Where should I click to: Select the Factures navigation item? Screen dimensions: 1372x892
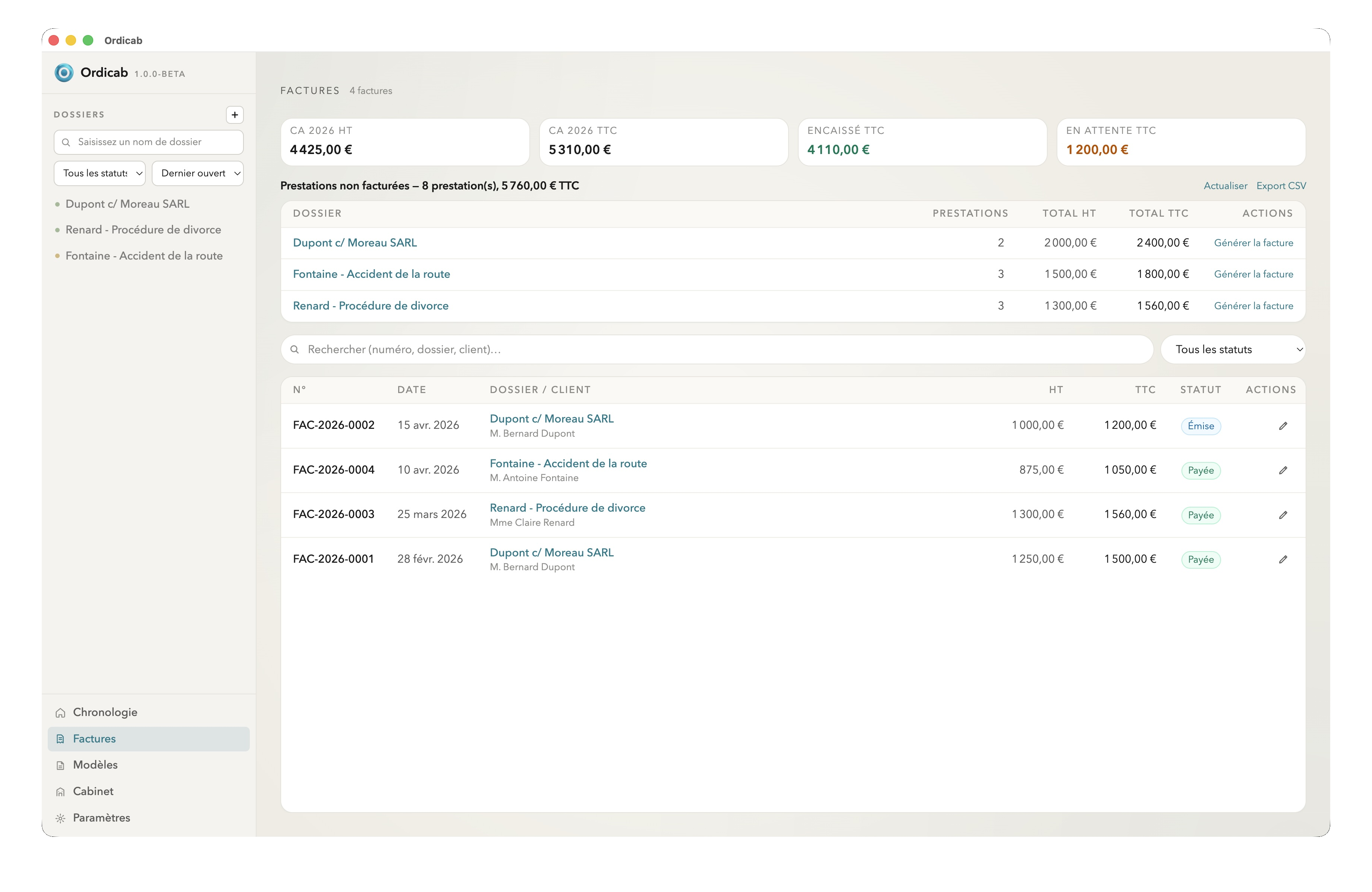[x=149, y=739]
